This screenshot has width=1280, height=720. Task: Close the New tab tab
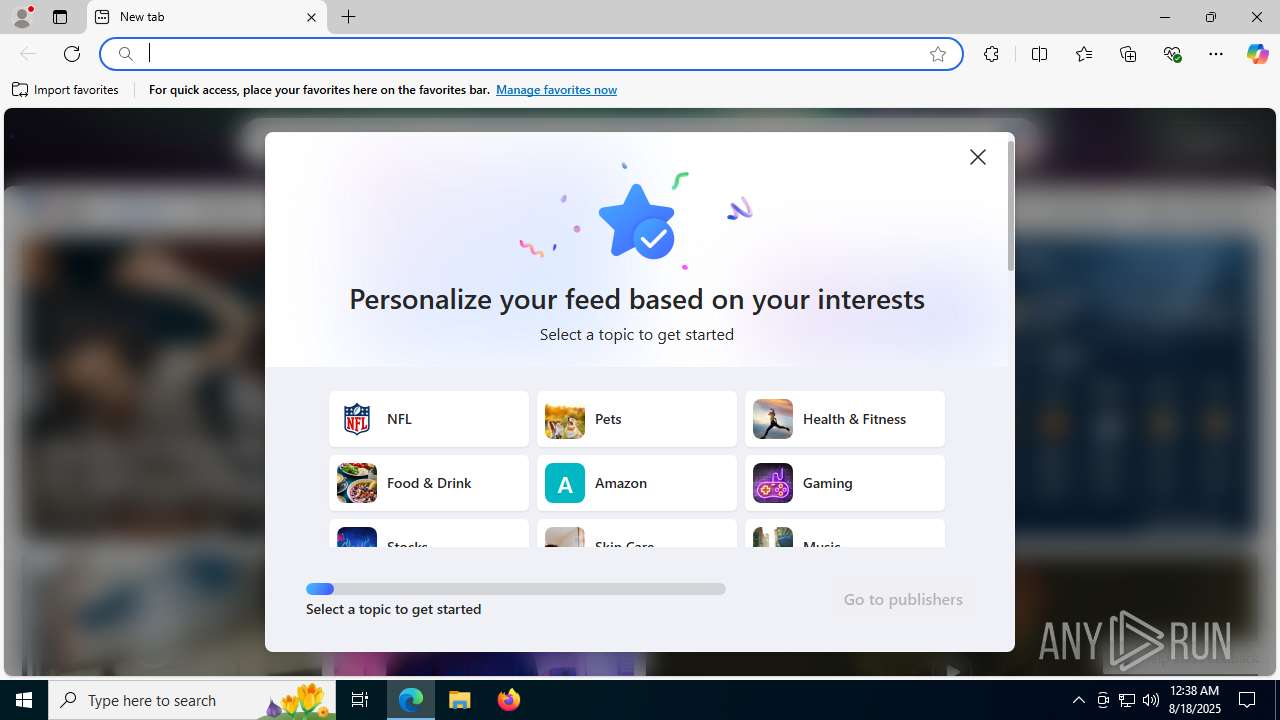[311, 17]
